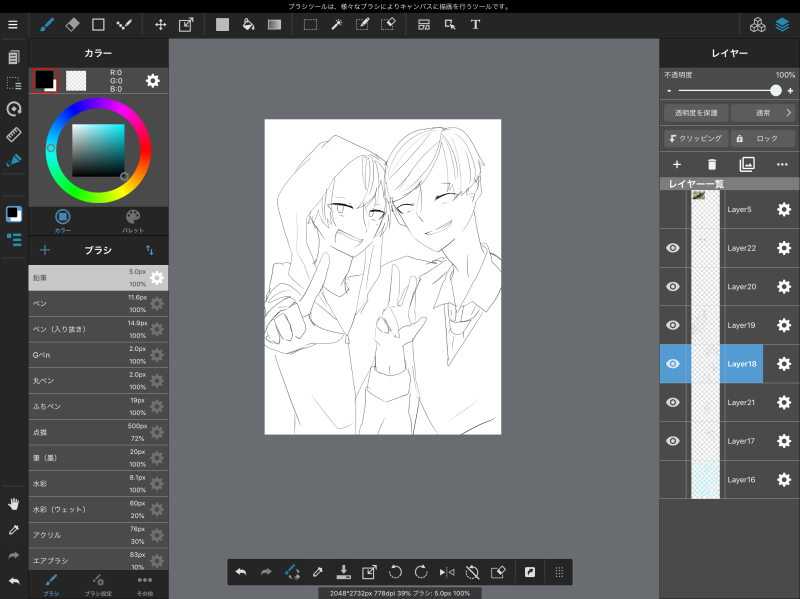Image resolution: width=800 pixels, height=599 pixels.
Task: Open the blend mode dropdown labeled 通常
Action: 762,113
